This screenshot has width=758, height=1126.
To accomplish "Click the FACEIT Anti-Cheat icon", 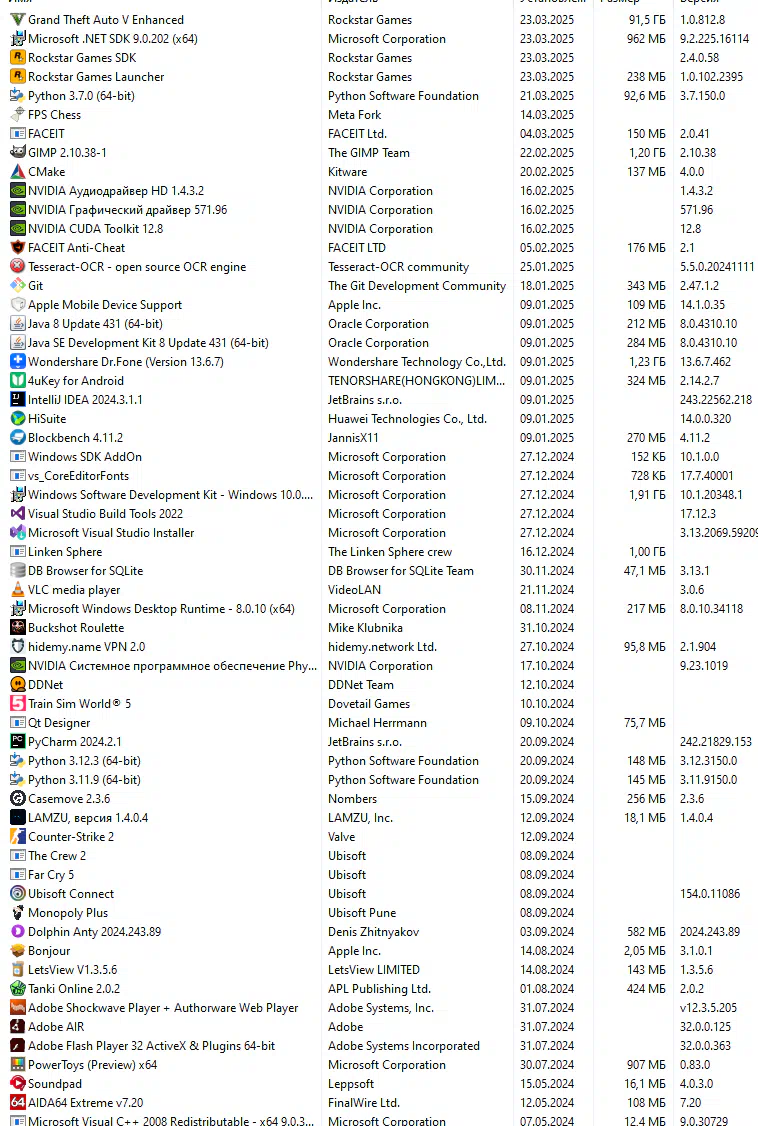I will click(17, 248).
